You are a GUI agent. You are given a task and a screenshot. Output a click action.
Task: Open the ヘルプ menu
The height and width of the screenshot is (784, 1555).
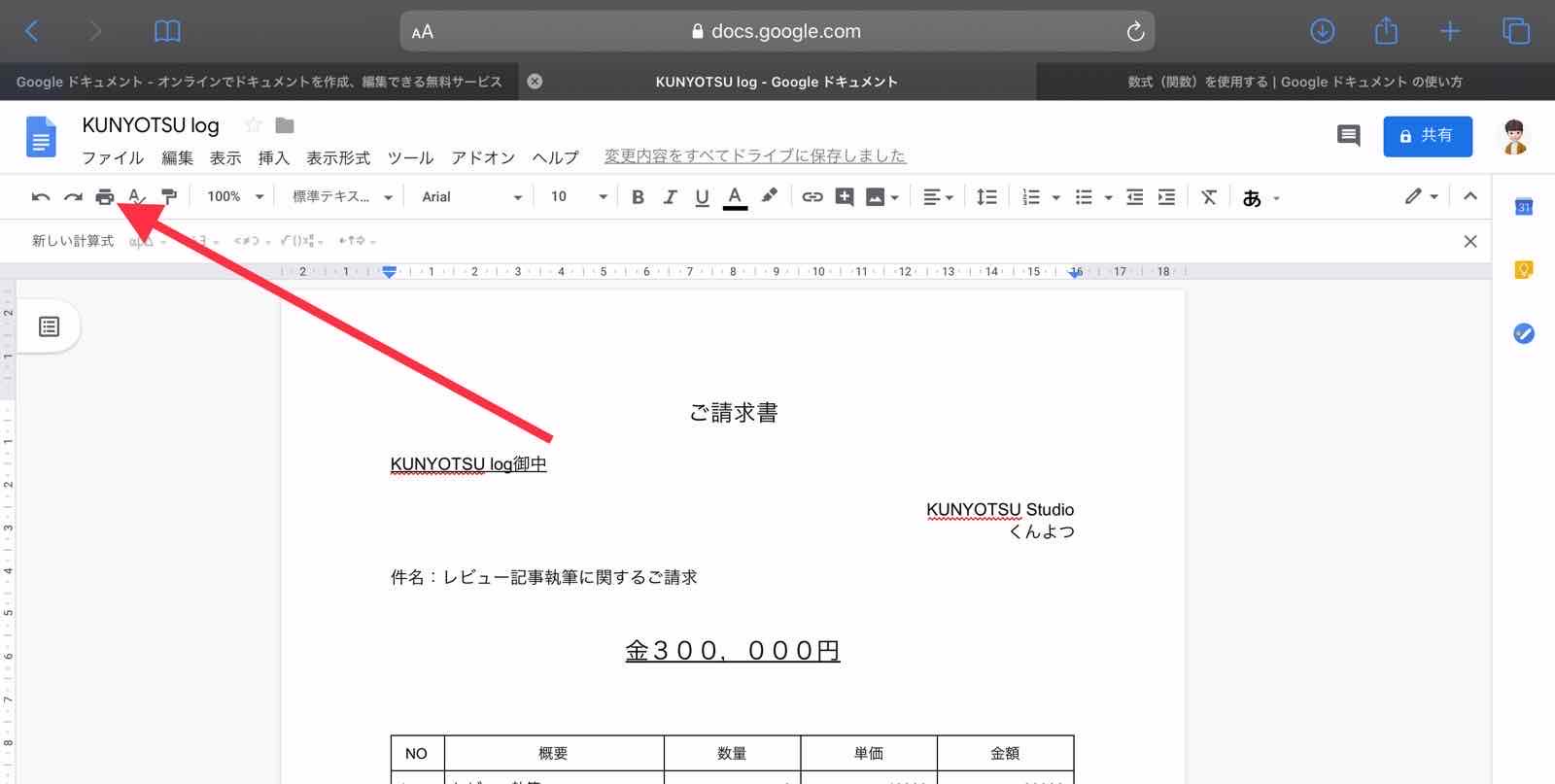(x=555, y=157)
